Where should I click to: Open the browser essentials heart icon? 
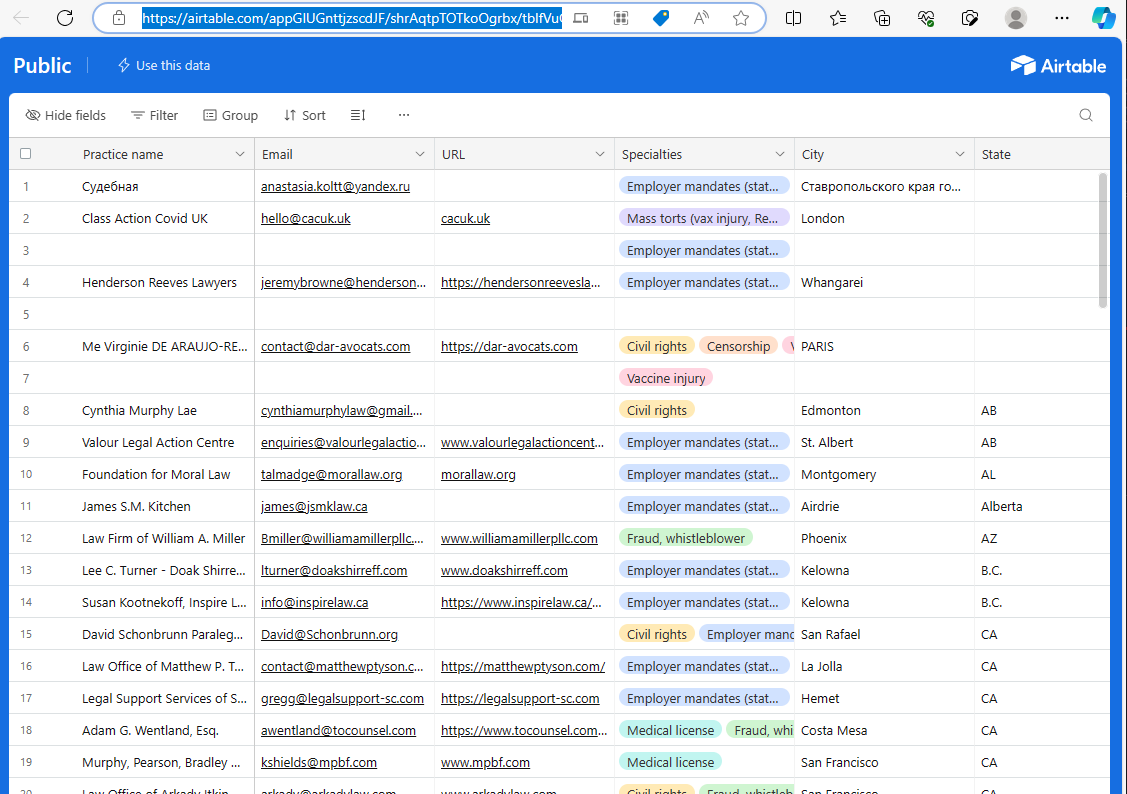[926, 18]
